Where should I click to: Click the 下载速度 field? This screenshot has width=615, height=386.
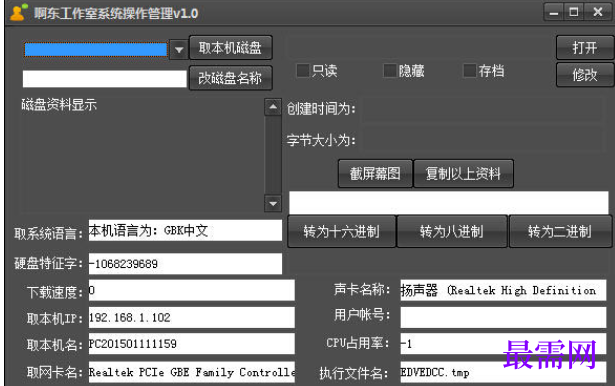pyautogui.click(x=191, y=290)
